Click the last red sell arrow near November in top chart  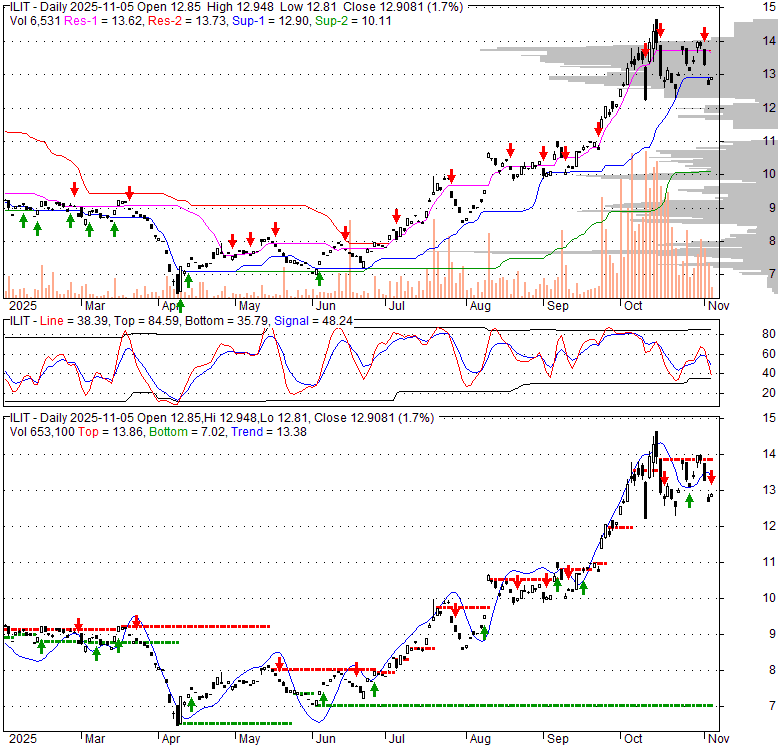(704, 34)
